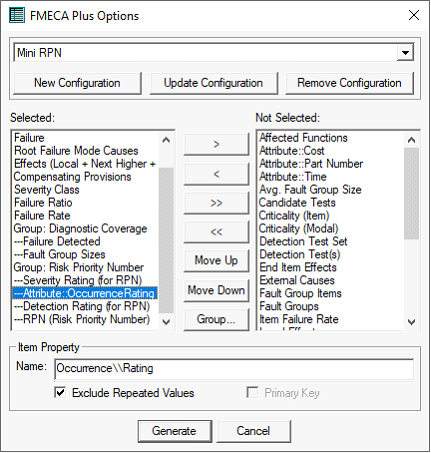Image resolution: width=431 pixels, height=453 pixels.
Task: Open the Mini RPN configuration dropdown
Action: tap(405, 53)
